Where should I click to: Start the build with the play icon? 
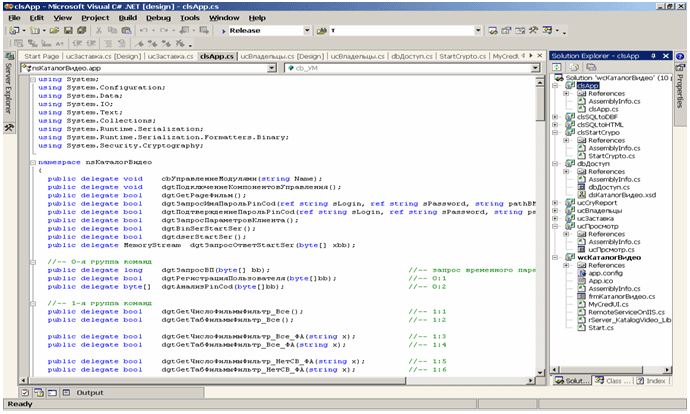coord(224,31)
